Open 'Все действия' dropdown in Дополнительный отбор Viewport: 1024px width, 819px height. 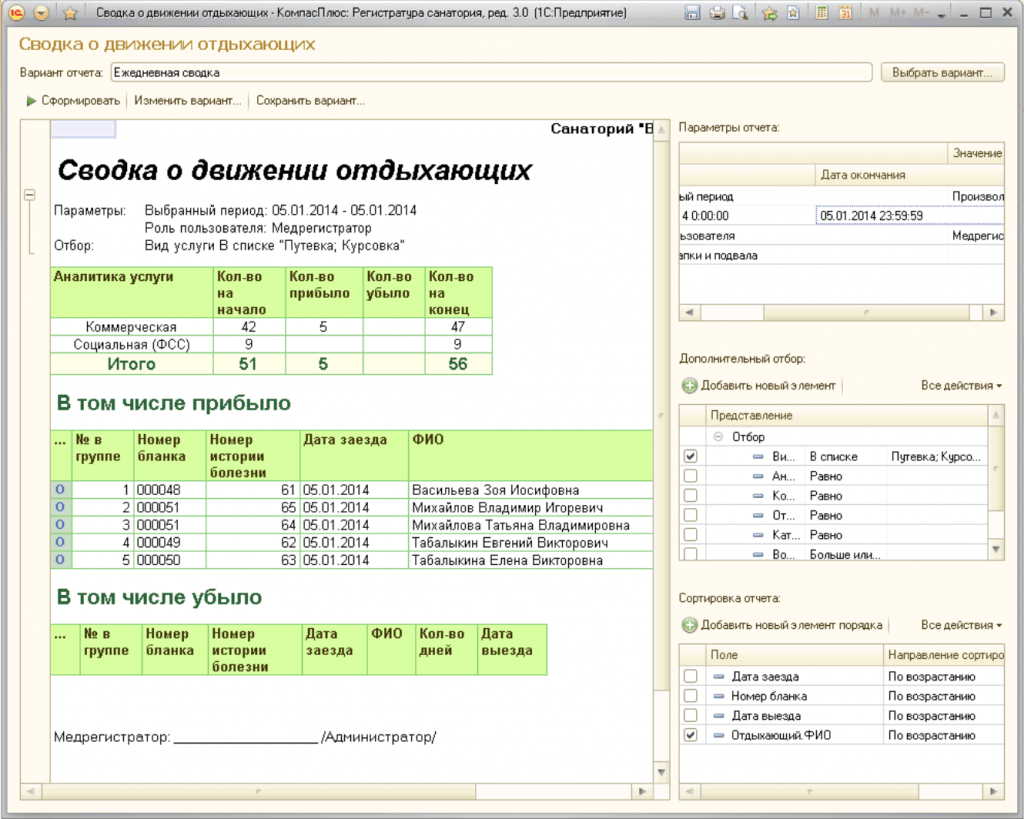[x=960, y=385]
